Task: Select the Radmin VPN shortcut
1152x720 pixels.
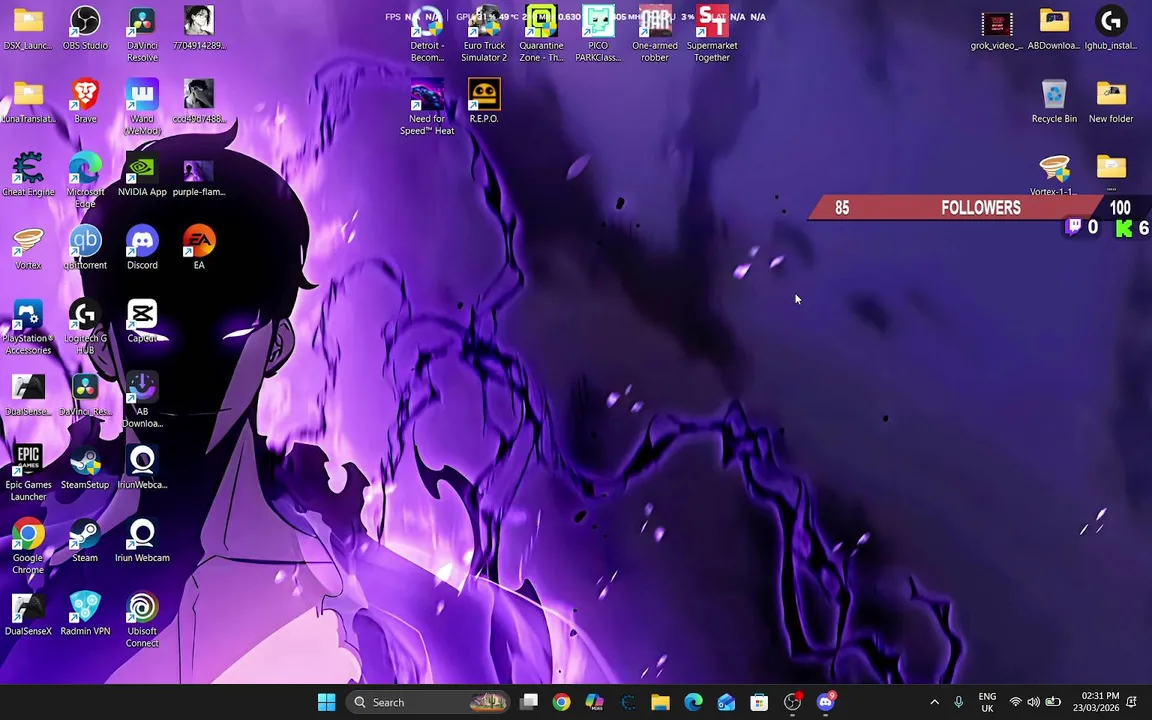Action: [x=85, y=614]
